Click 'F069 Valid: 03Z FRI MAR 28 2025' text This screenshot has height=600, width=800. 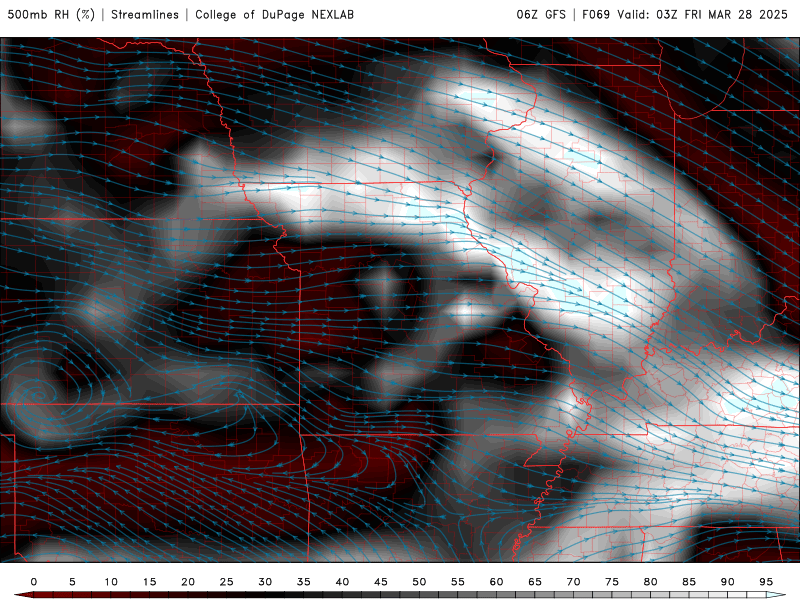[685, 14]
